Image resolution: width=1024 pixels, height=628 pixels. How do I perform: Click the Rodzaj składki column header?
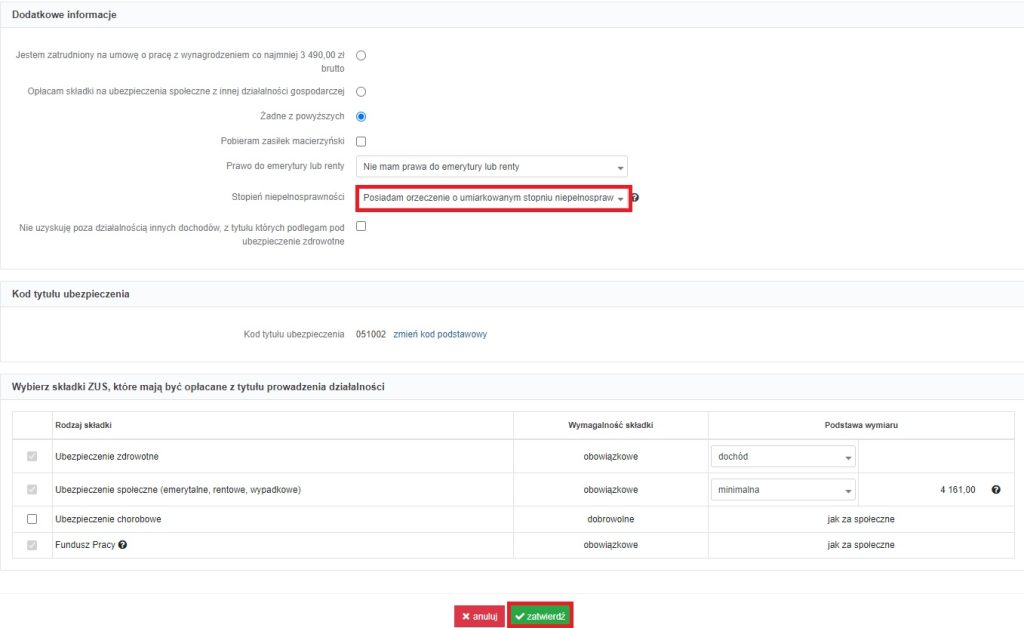(84, 425)
